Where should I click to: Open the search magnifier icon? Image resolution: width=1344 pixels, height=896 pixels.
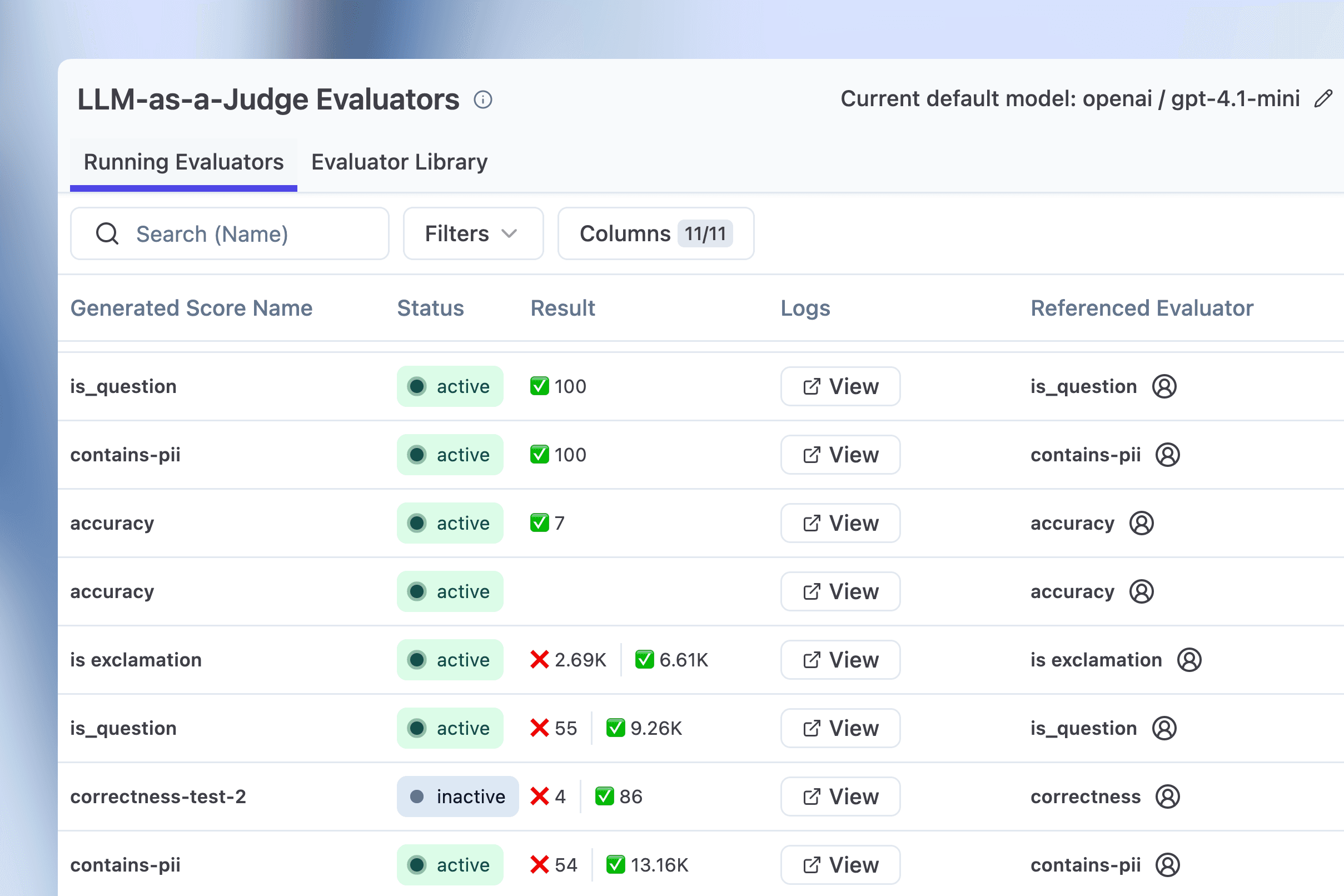(107, 233)
